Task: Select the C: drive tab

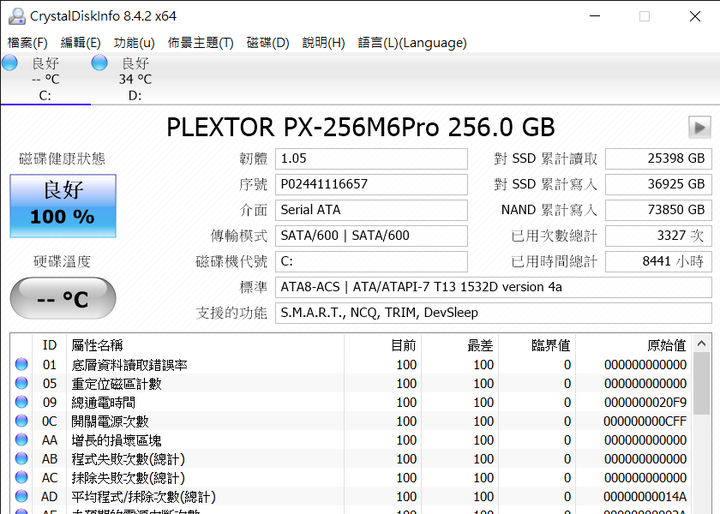Action: click(45, 79)
